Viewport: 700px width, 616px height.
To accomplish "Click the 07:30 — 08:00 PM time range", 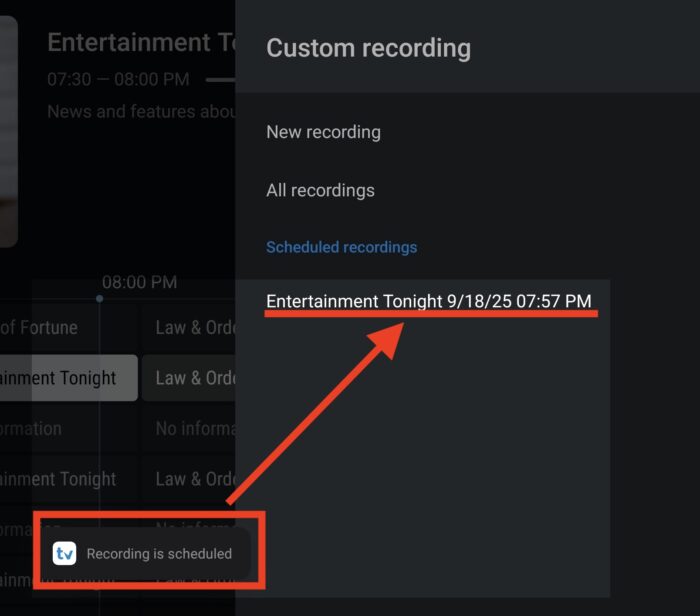I will [118, 79].
